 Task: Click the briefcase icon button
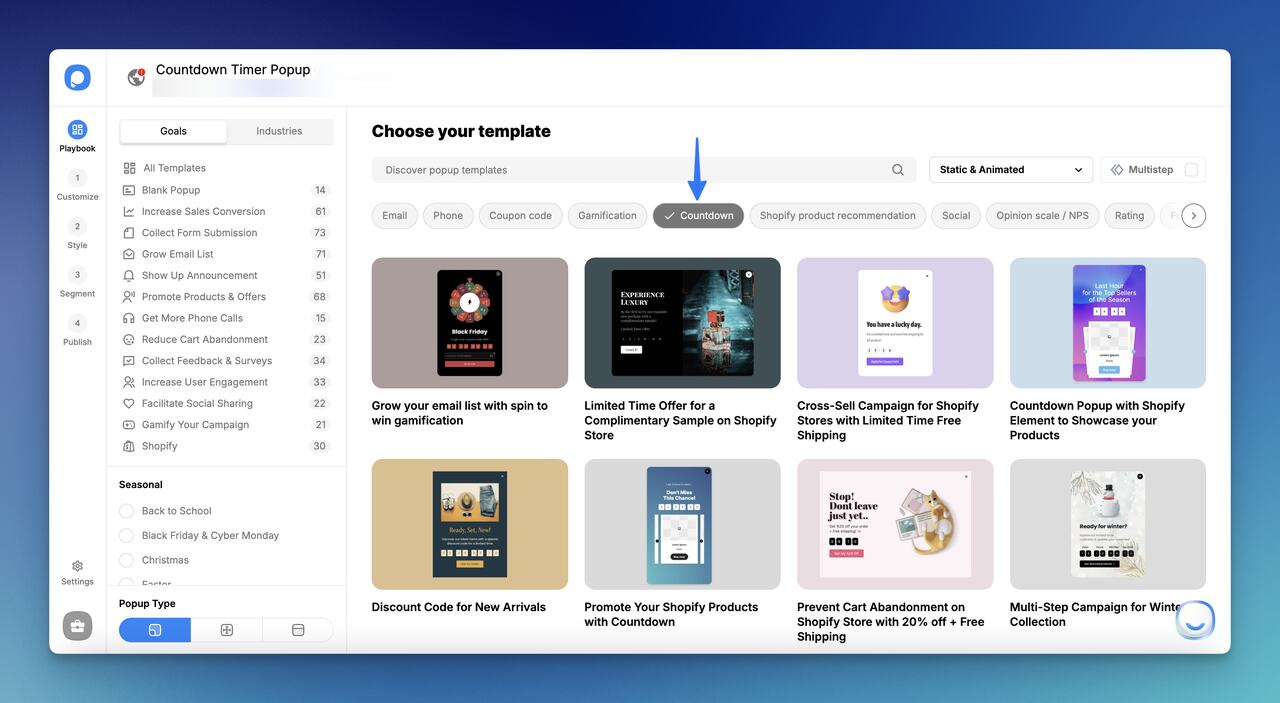pos(77,627)
